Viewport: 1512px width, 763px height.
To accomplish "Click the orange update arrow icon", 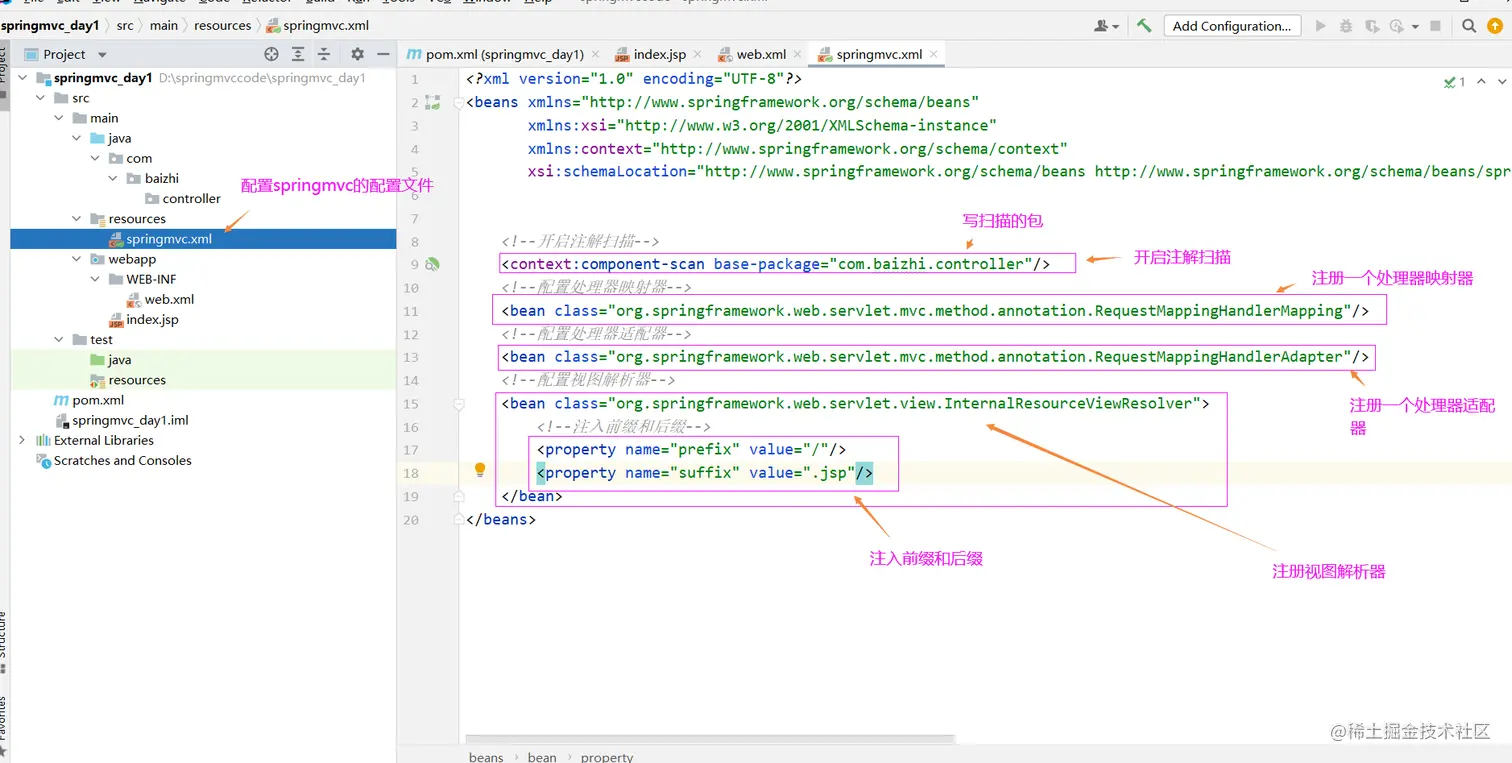I will 1496,26.
